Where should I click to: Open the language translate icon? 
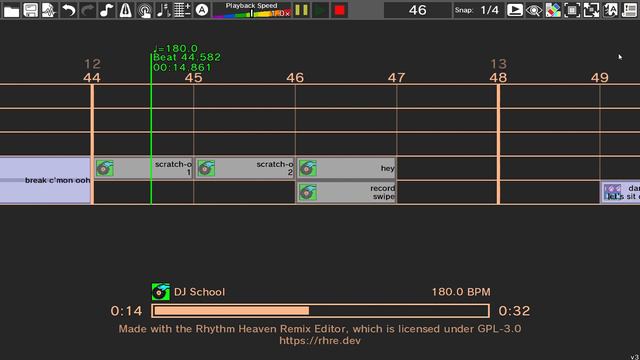pyautogui.click(x=611, y=10)
